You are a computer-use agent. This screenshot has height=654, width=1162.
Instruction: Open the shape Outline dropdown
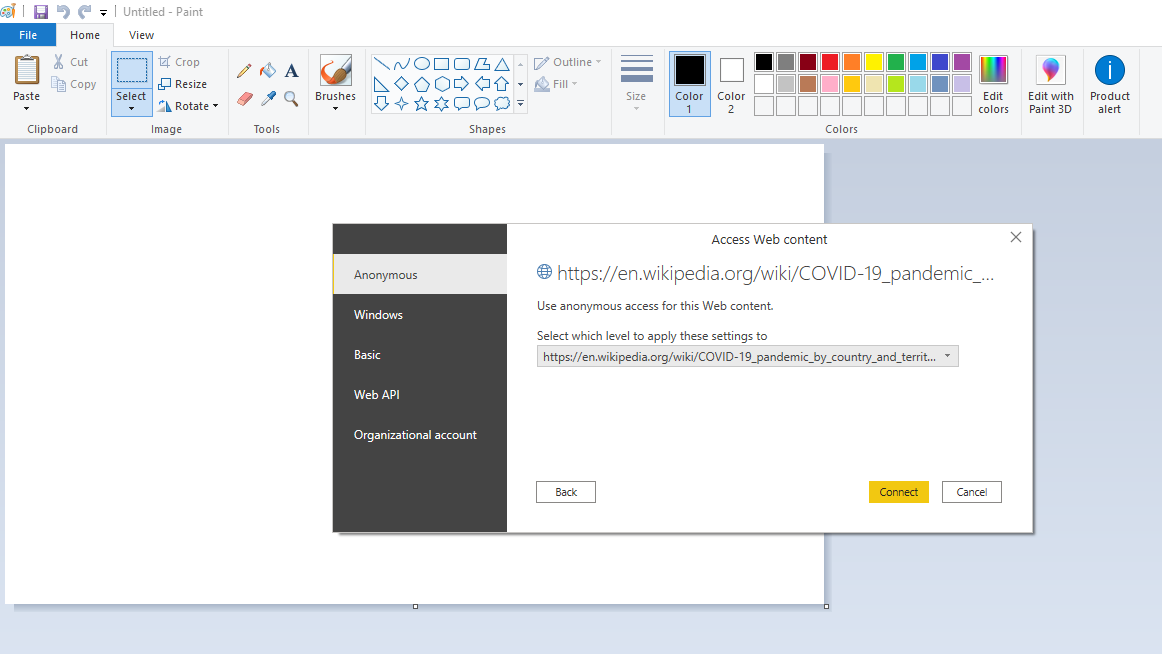(x=568, y=62)
